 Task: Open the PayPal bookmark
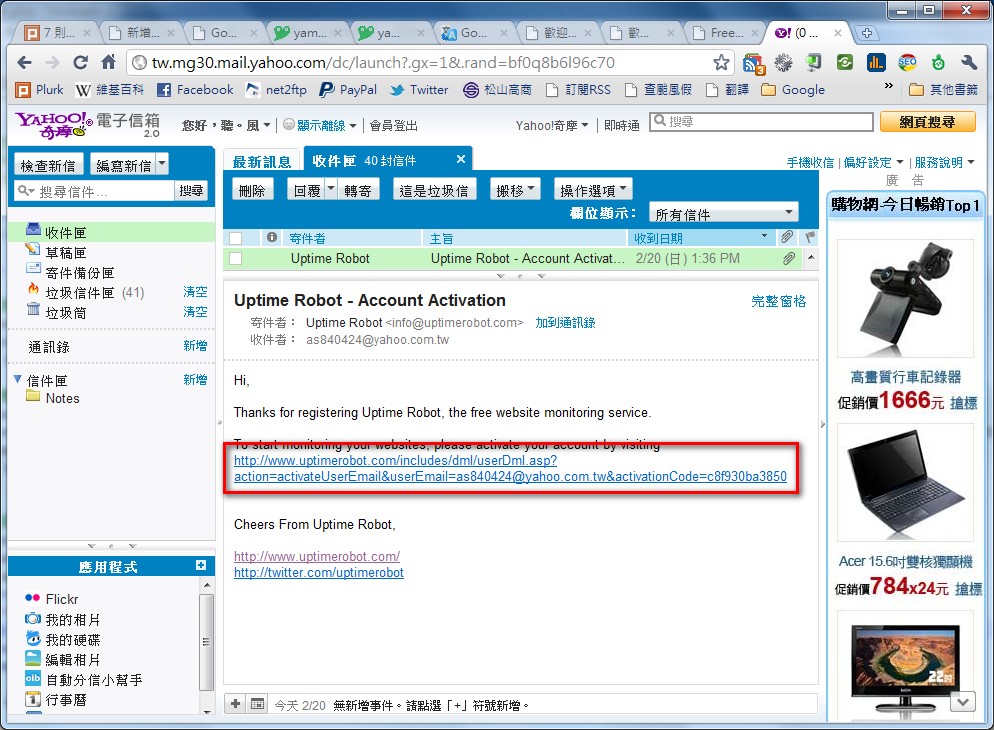click(348, 90)
